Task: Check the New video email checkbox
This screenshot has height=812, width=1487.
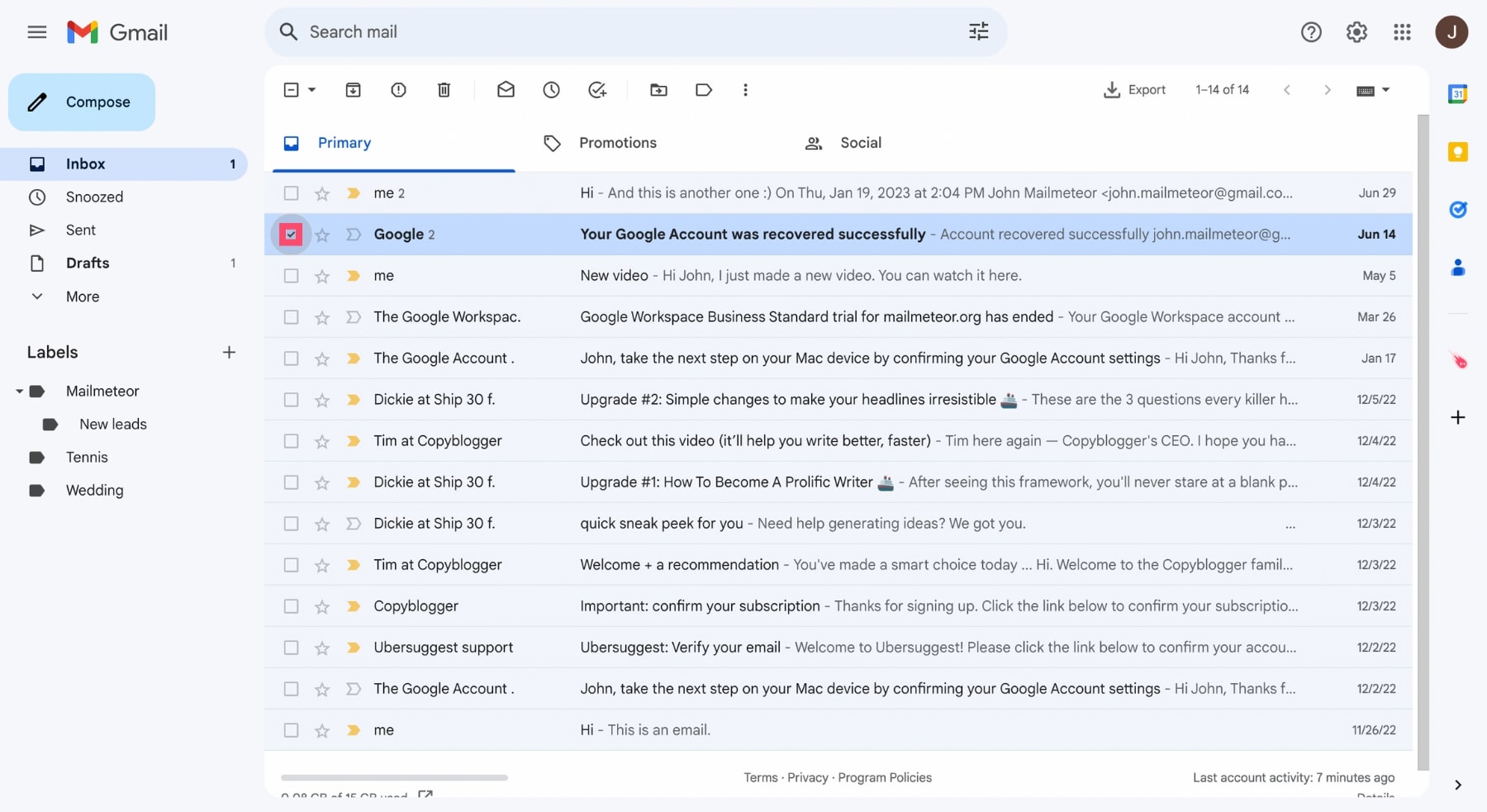Action: (291, 276)
